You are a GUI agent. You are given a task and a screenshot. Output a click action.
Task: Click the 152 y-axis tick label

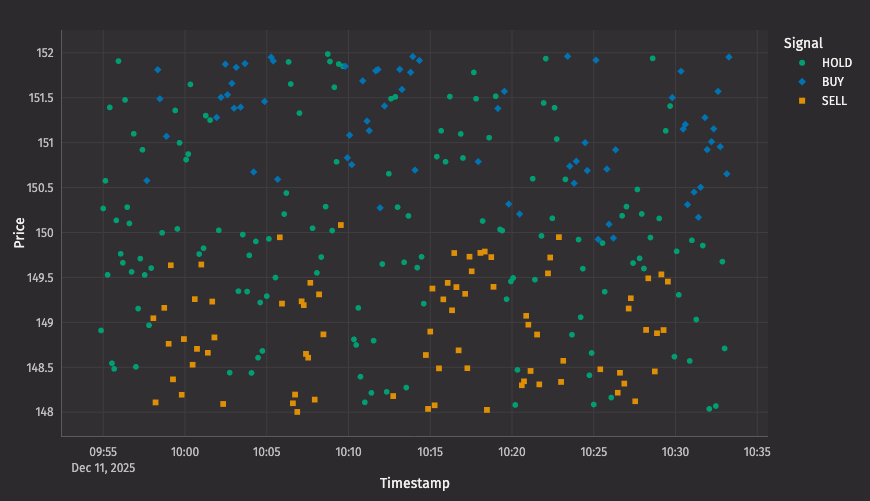click(43, 53)
